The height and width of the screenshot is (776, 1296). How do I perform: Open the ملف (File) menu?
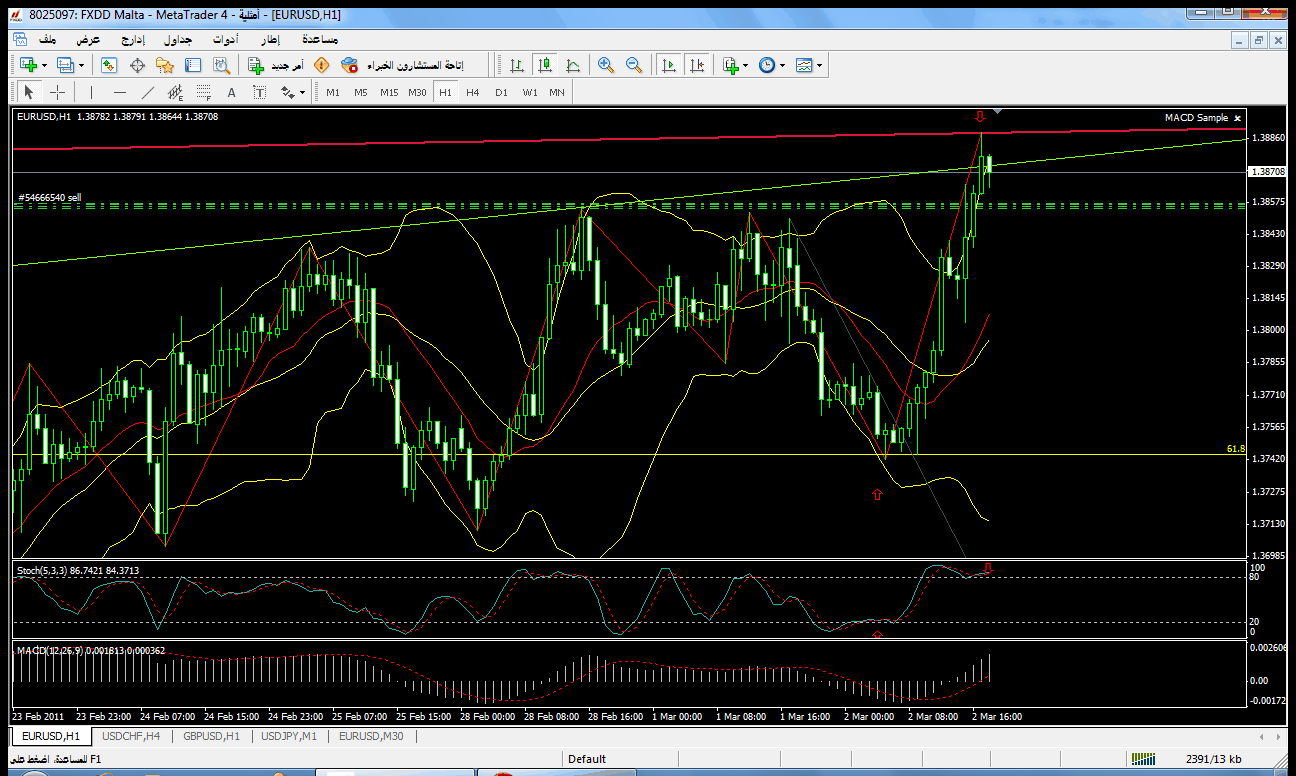[x=47, y=39]
